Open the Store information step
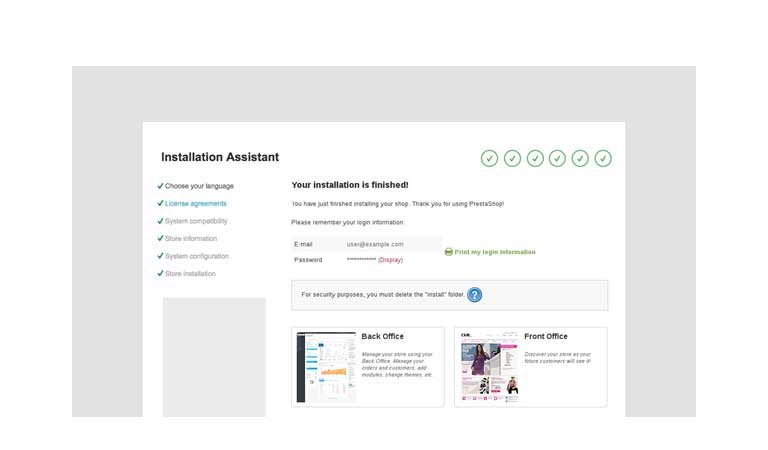This screenshot has width=768, height=450. point(191,239)
